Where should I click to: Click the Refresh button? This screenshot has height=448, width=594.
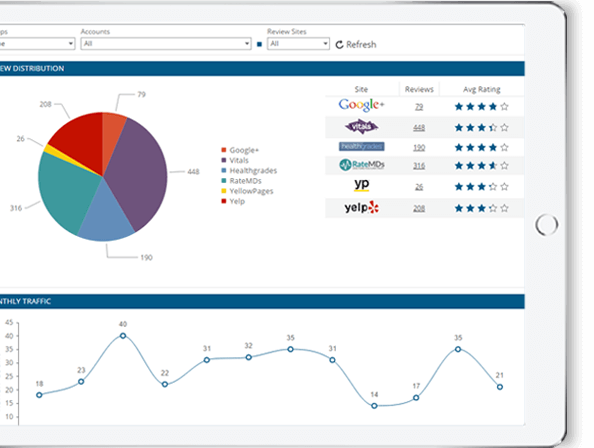pyautogui.click(x=356, y=44)
